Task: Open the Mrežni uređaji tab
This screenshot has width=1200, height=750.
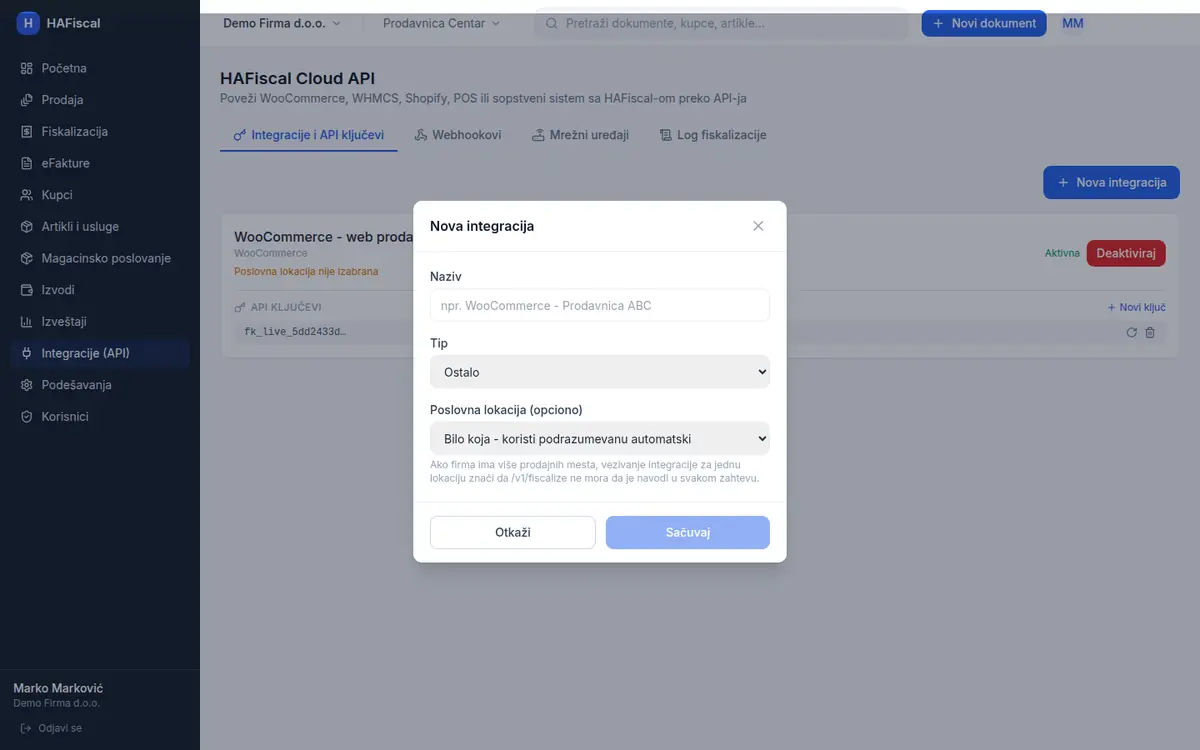Action: (581, 135)
